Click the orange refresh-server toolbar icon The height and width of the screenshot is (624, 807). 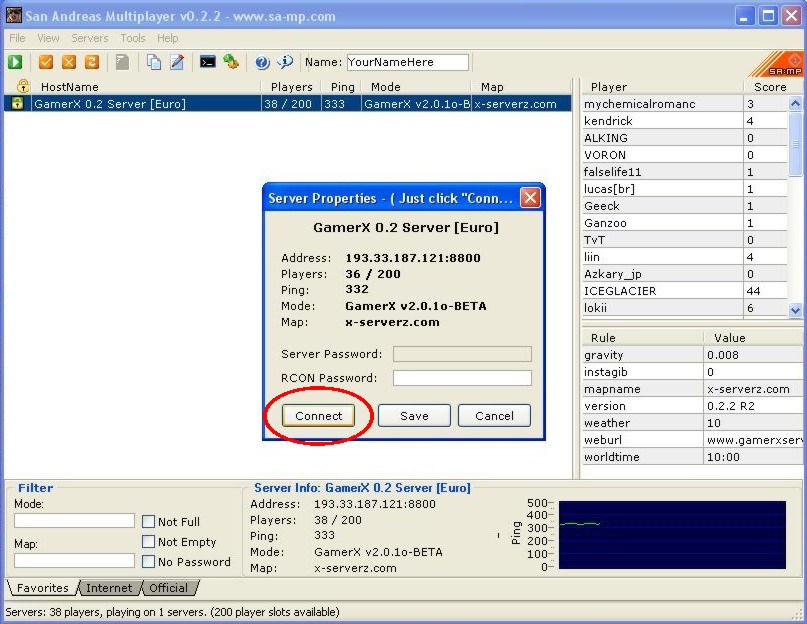[92, 62]
